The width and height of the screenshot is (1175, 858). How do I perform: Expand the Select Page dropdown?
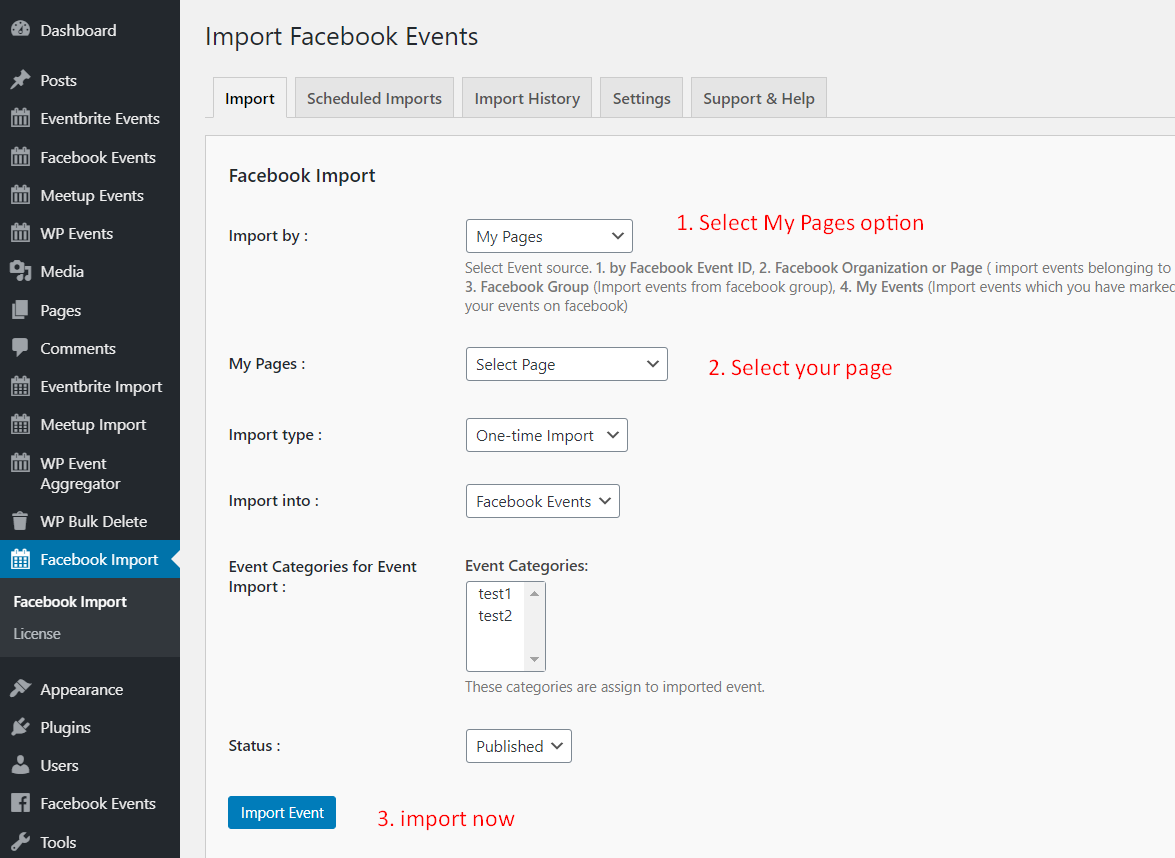(566, 365)
